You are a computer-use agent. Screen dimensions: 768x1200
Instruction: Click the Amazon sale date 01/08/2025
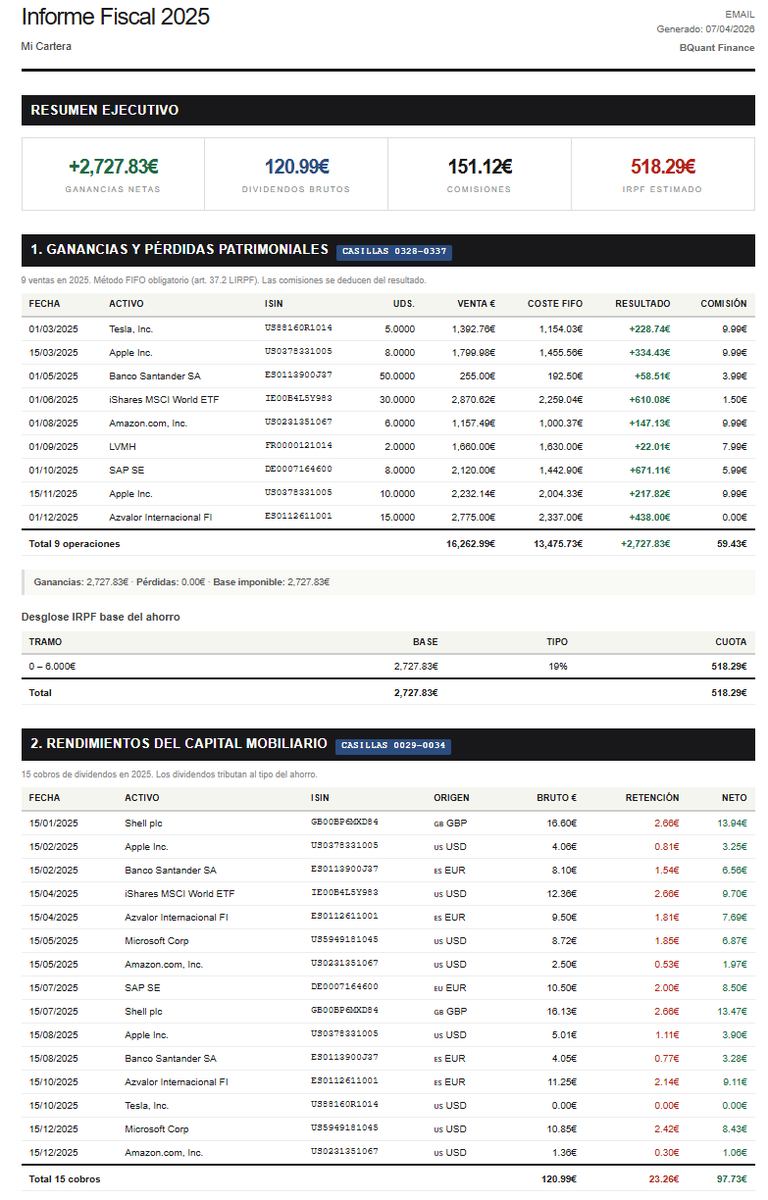click(x=52, y=423)
